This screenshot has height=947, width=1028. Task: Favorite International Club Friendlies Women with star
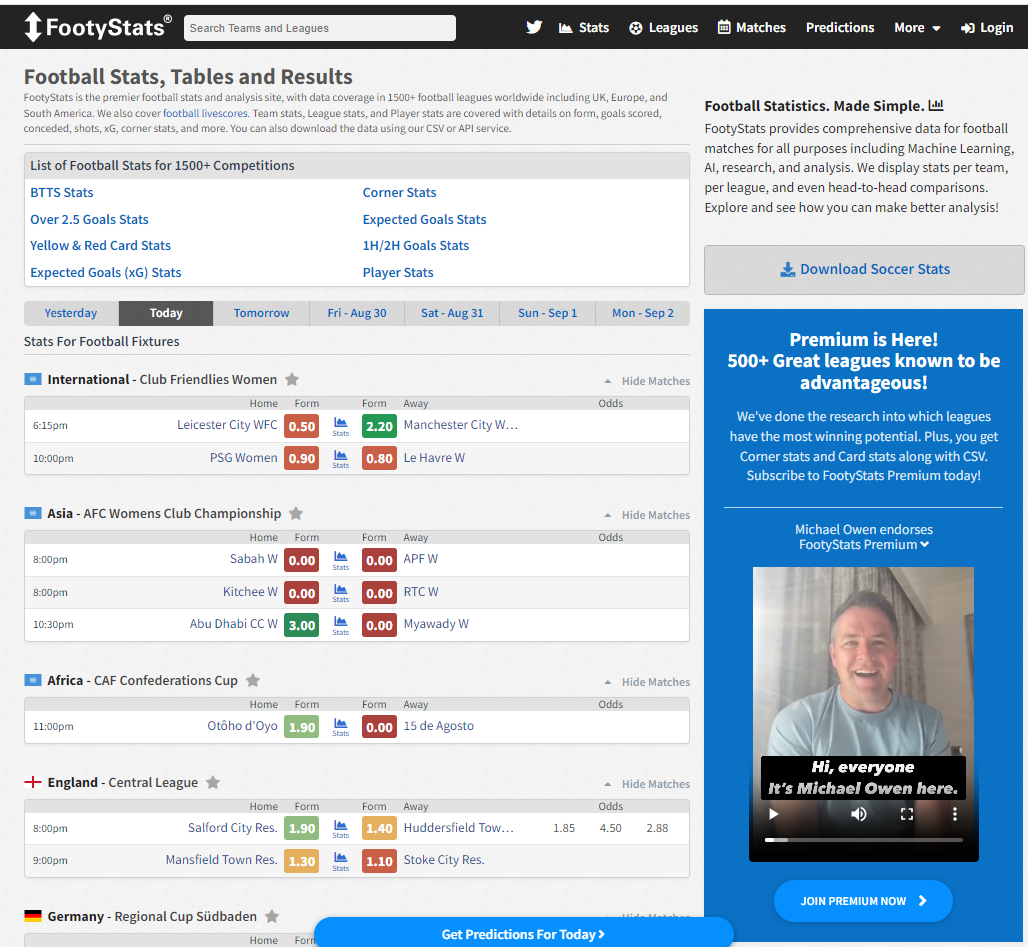(x=292, y=379)
